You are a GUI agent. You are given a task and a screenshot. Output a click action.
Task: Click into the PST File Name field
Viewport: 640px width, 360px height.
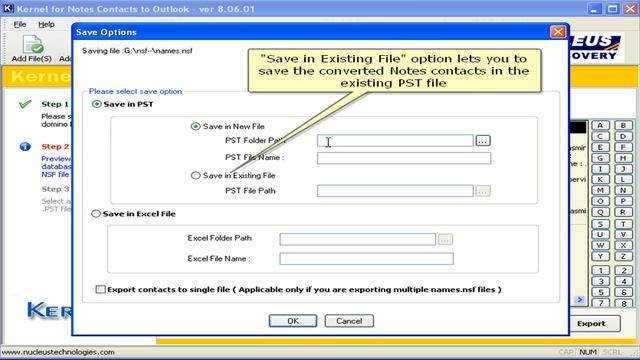coord(404,158)
